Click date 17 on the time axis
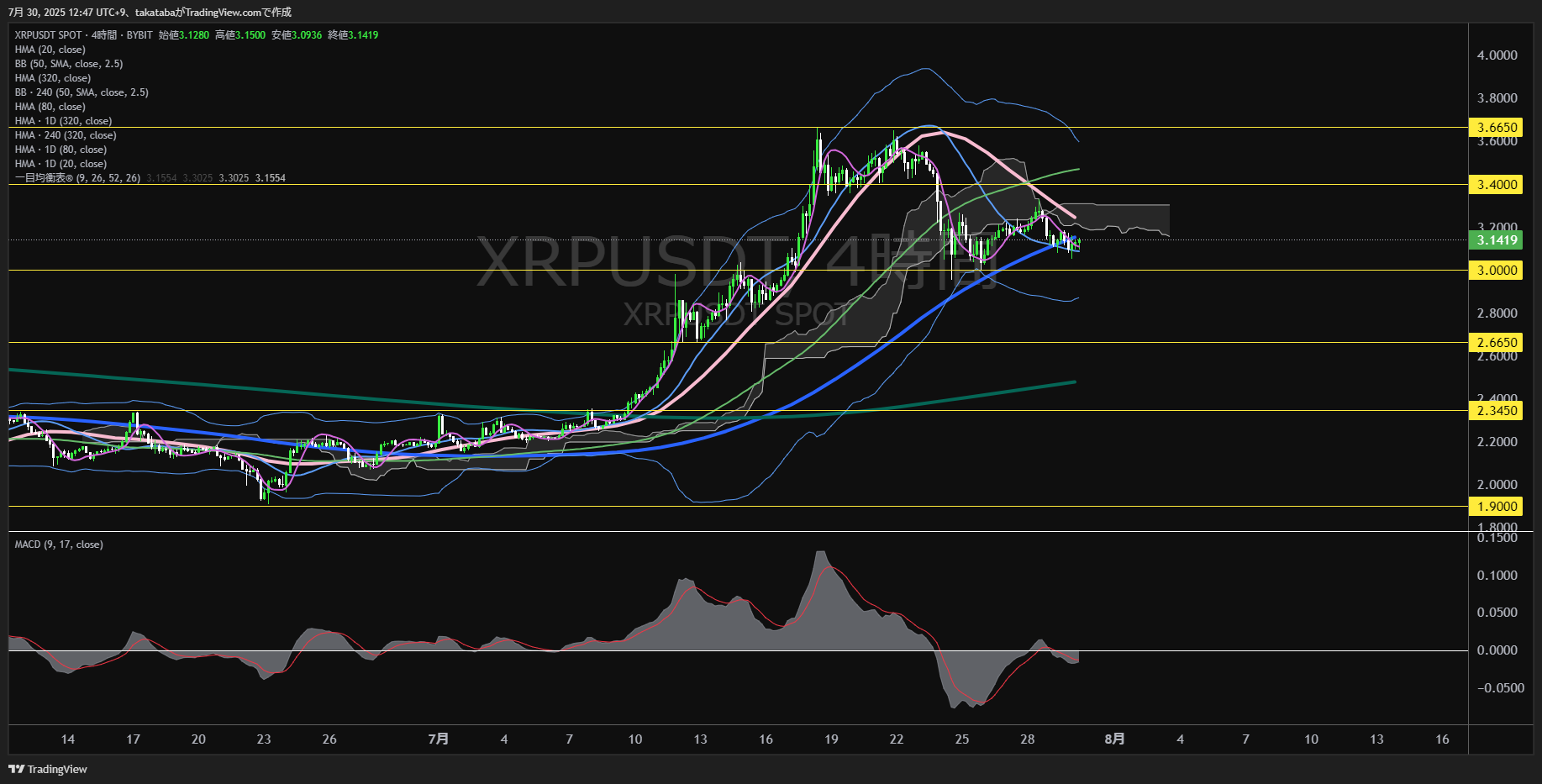 point(133,739)
